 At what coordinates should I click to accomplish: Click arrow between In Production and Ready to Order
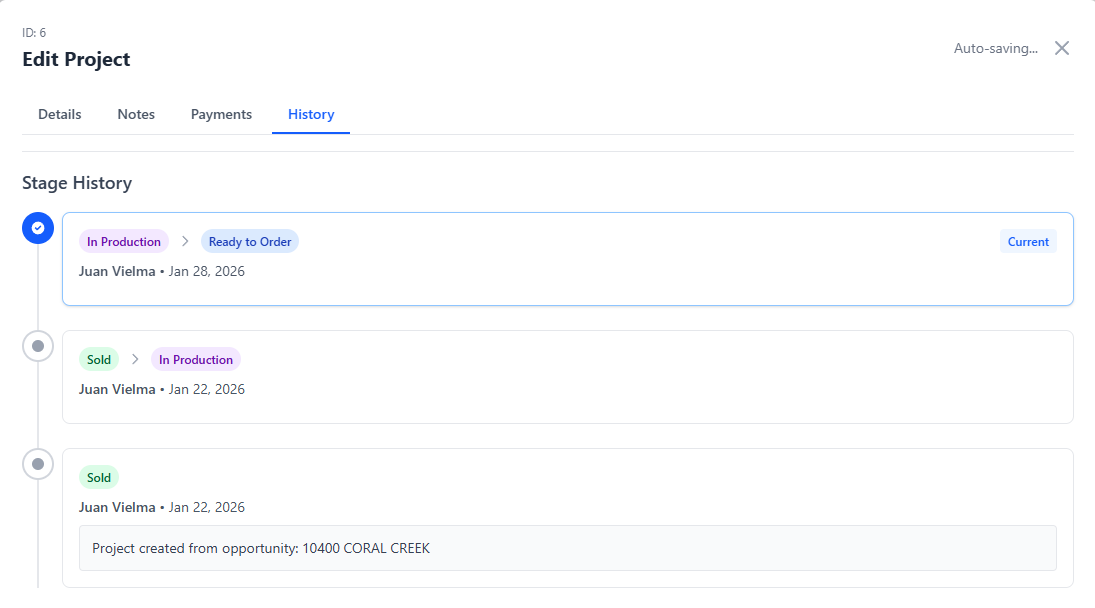click(185, 241)
